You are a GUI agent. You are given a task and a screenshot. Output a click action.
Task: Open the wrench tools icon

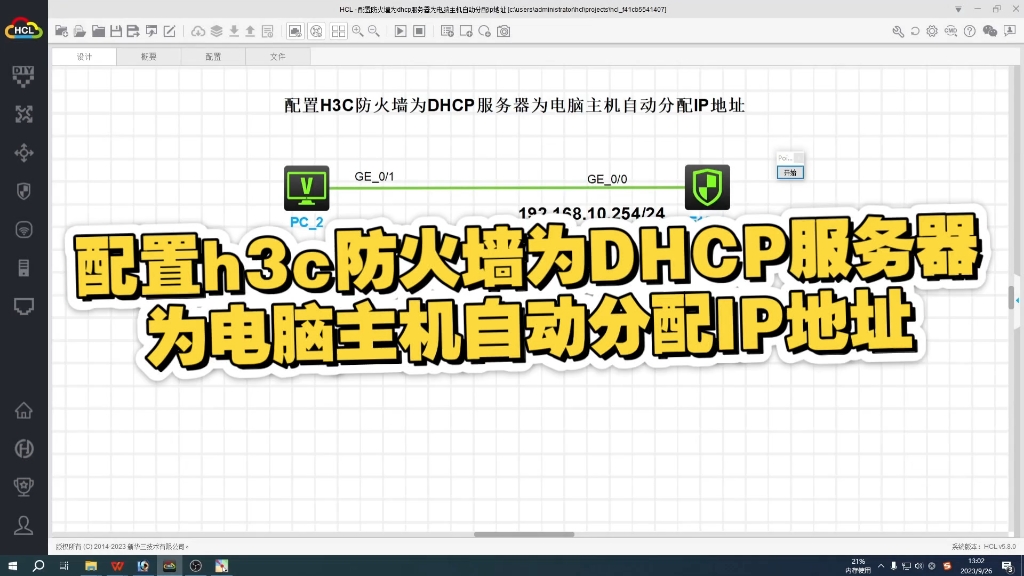click(x=898, y=31)
